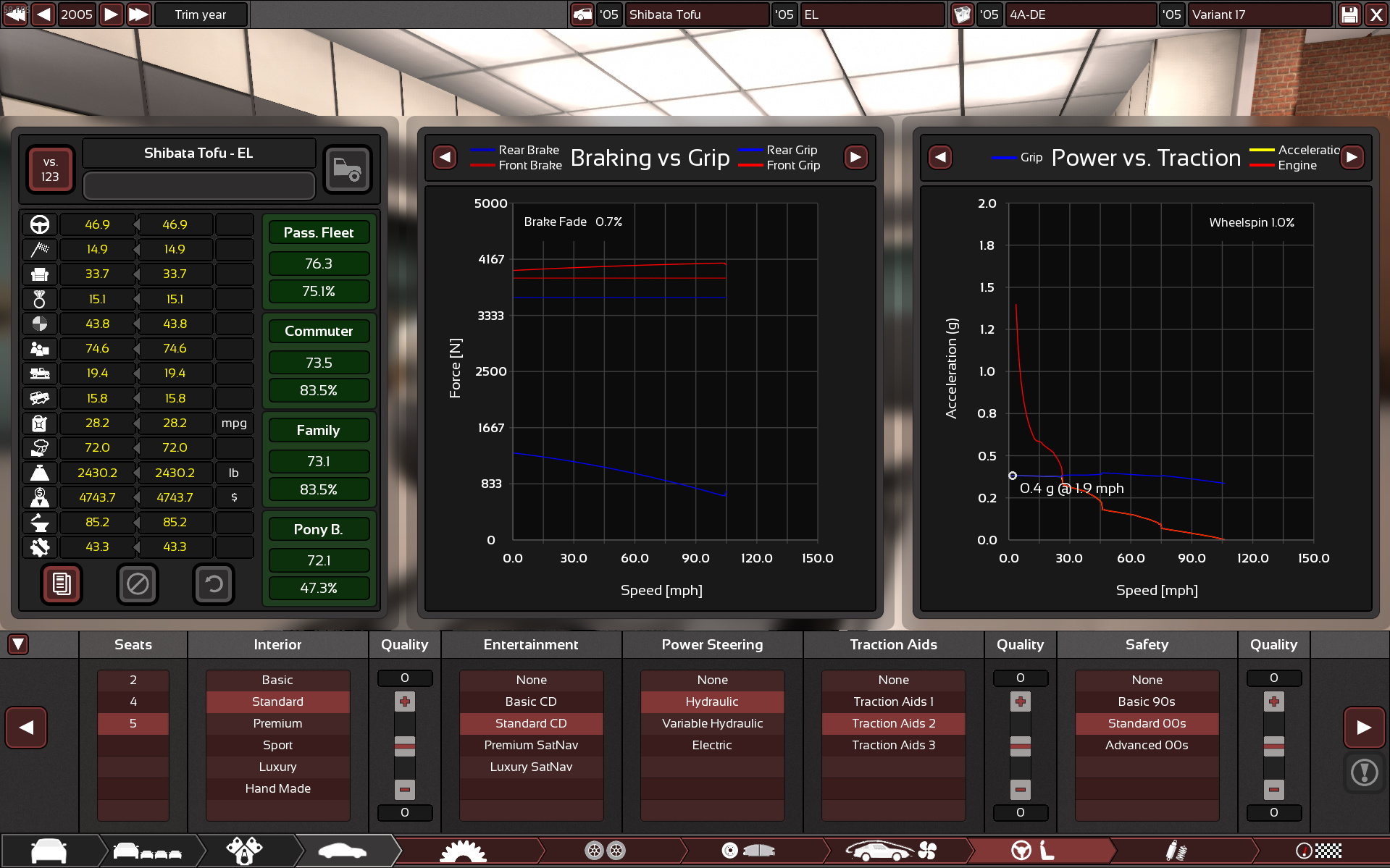Click the vs. 123 comparison button
This screenshot has height=868, width=1390.
[50, 169]
